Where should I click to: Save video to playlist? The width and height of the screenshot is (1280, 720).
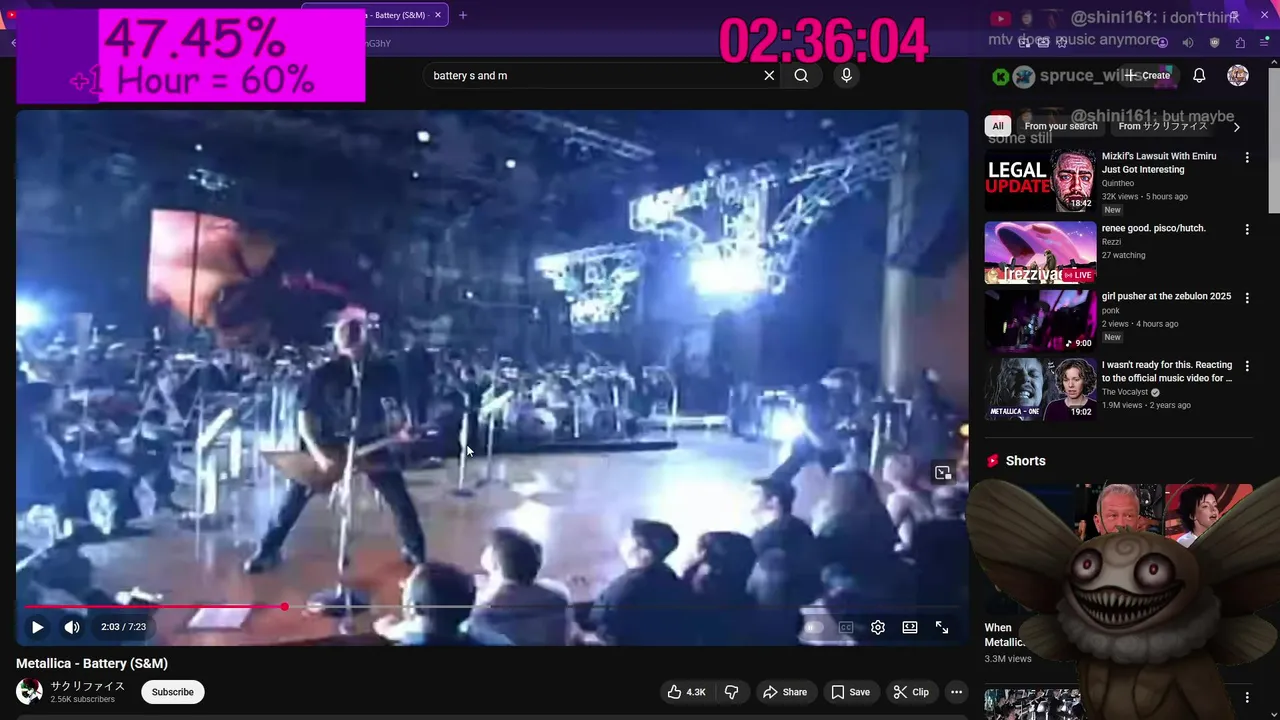point(851,692)
